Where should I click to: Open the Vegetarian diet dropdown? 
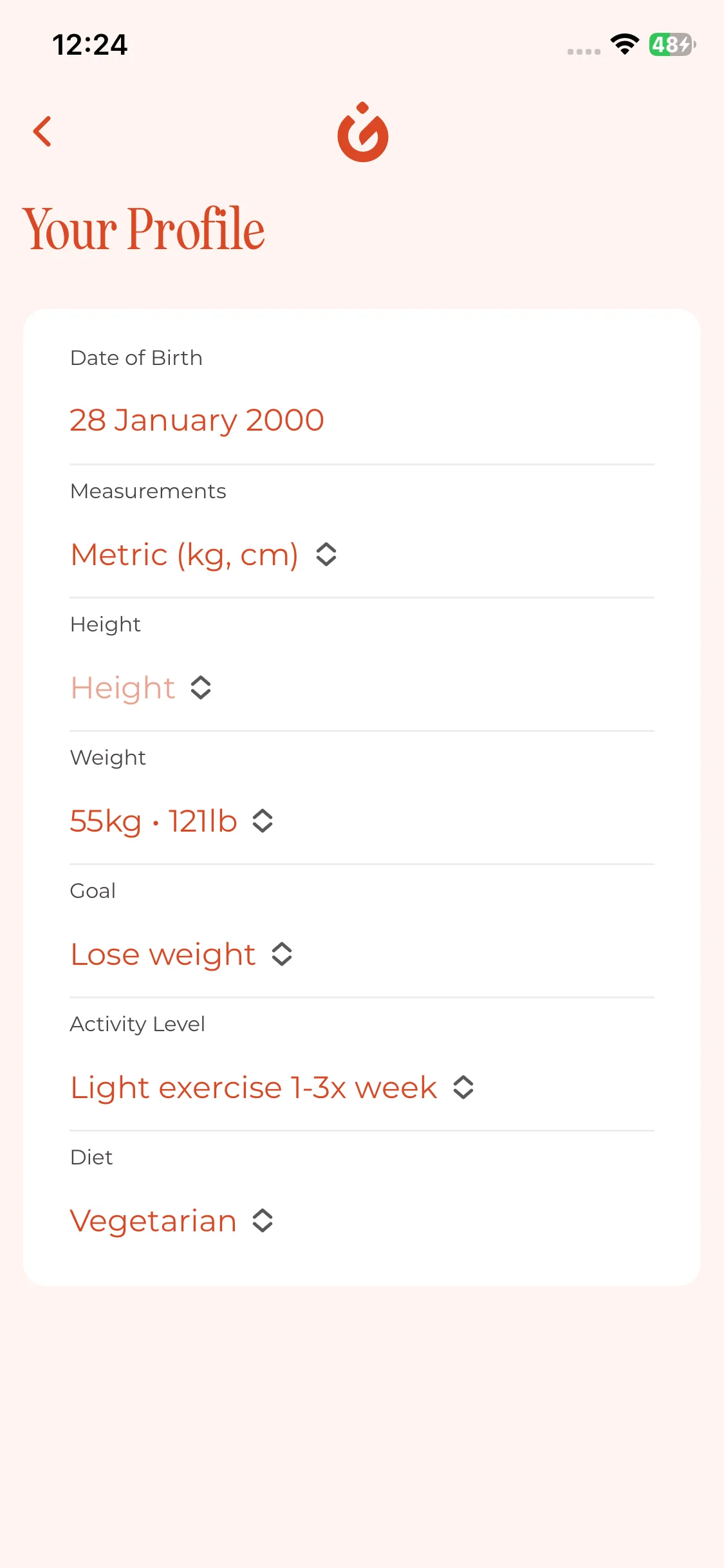[153, 1221]
